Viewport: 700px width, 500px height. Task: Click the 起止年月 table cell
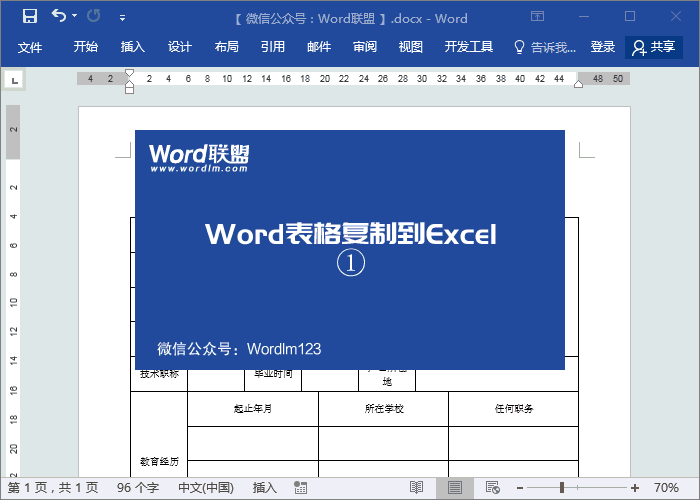[x=253, y=408]
